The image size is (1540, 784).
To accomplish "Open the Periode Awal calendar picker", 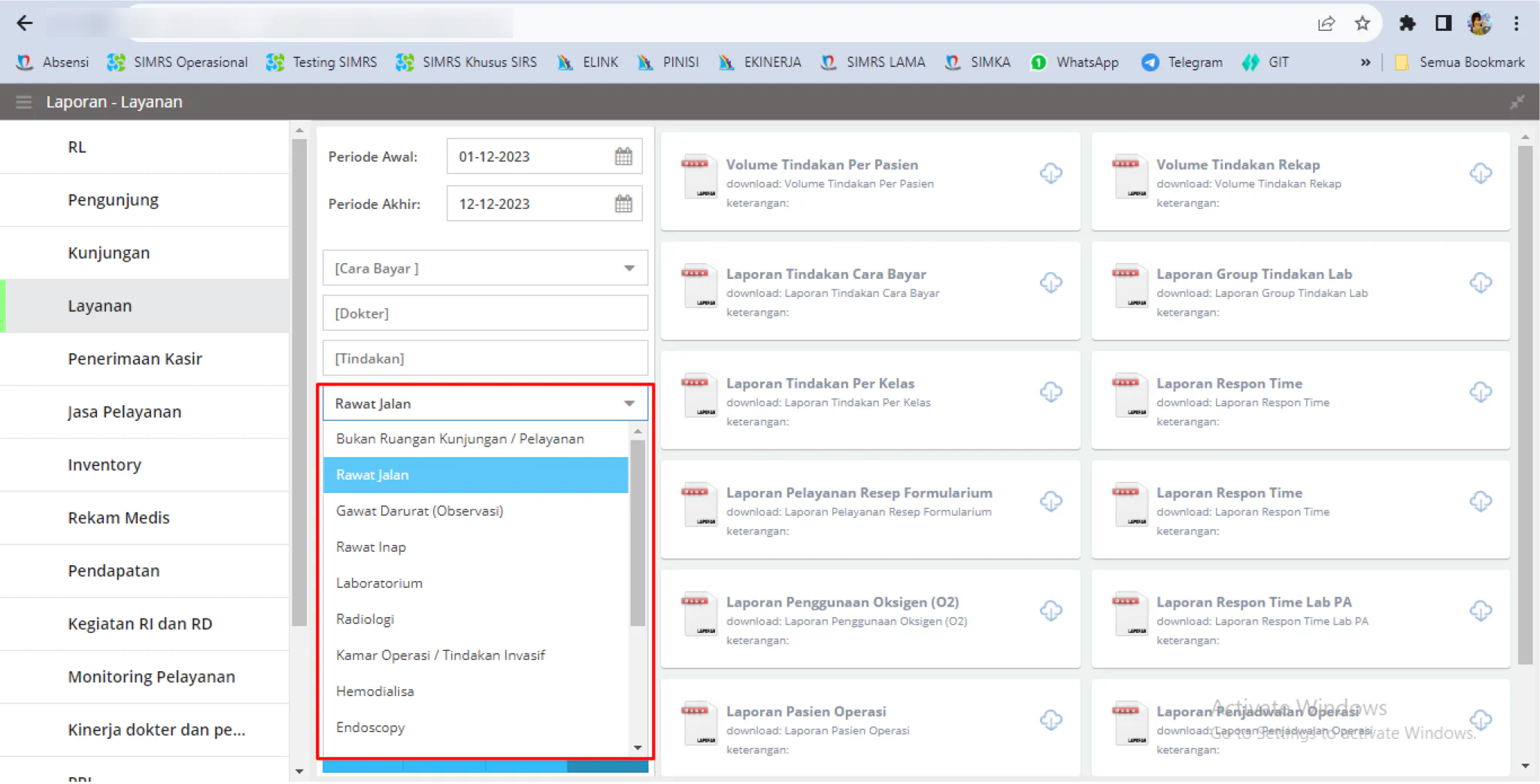I will click(623, 156).
